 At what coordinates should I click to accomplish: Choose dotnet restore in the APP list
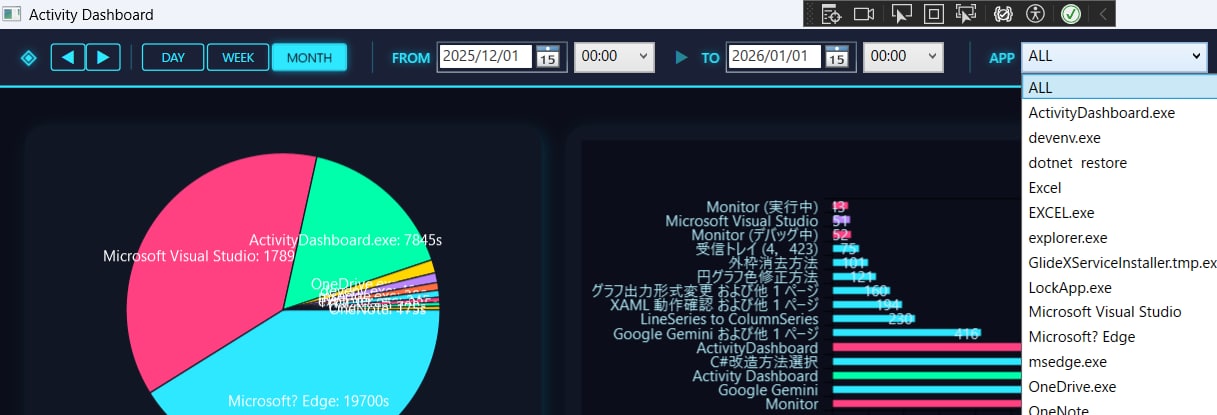(1119, 163)
